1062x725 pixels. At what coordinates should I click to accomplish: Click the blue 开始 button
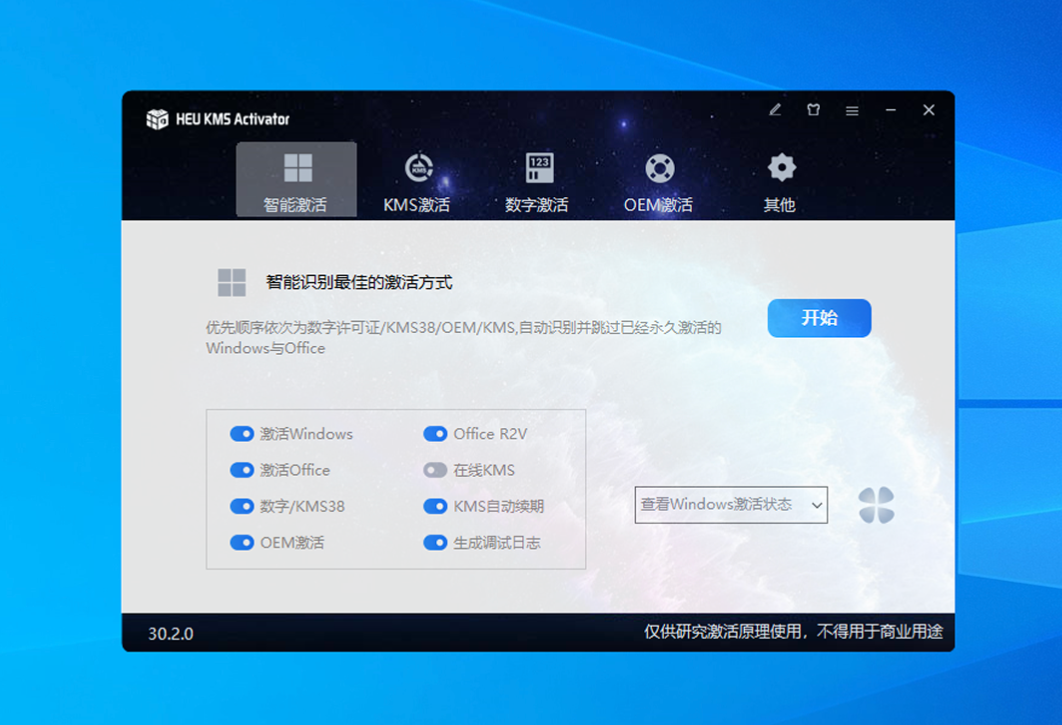[820, 318]
